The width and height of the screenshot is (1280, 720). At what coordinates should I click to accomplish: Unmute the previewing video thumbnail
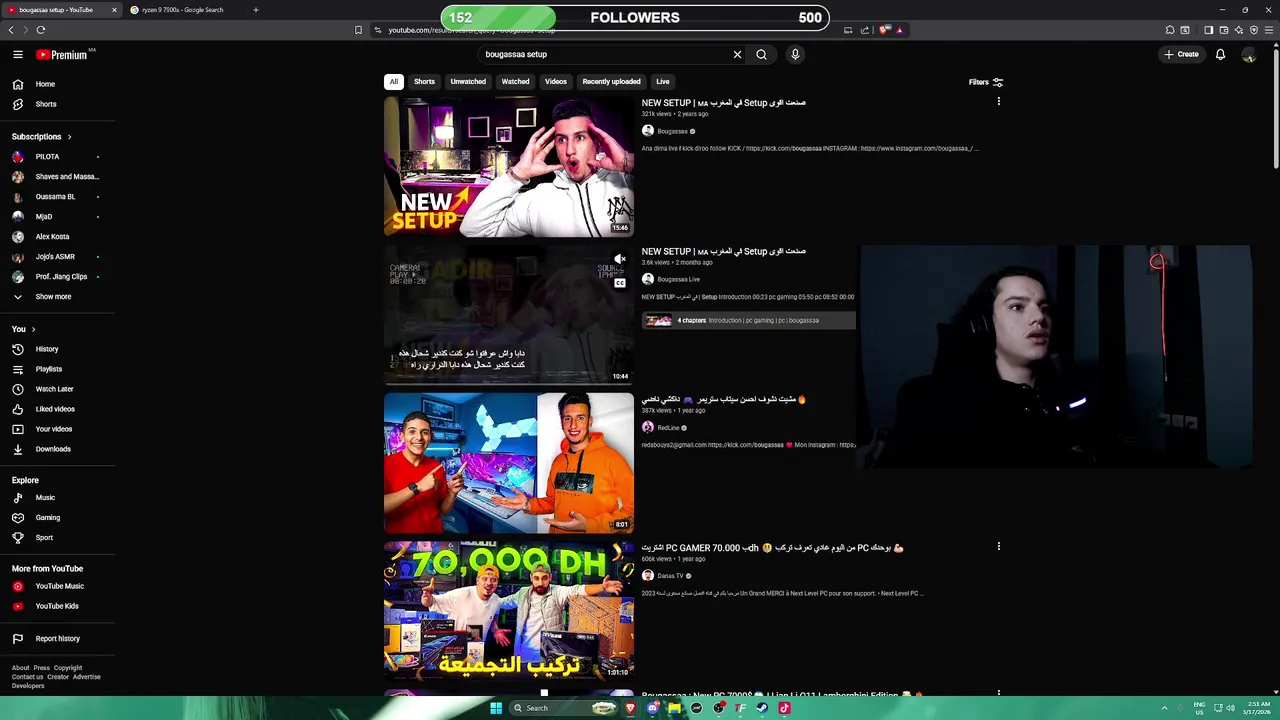point(620,260)
